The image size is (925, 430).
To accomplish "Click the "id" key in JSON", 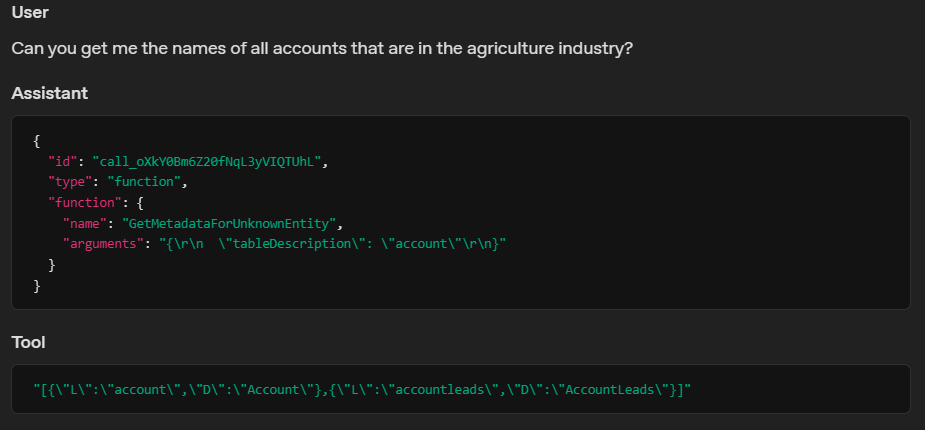I will 63,161.
